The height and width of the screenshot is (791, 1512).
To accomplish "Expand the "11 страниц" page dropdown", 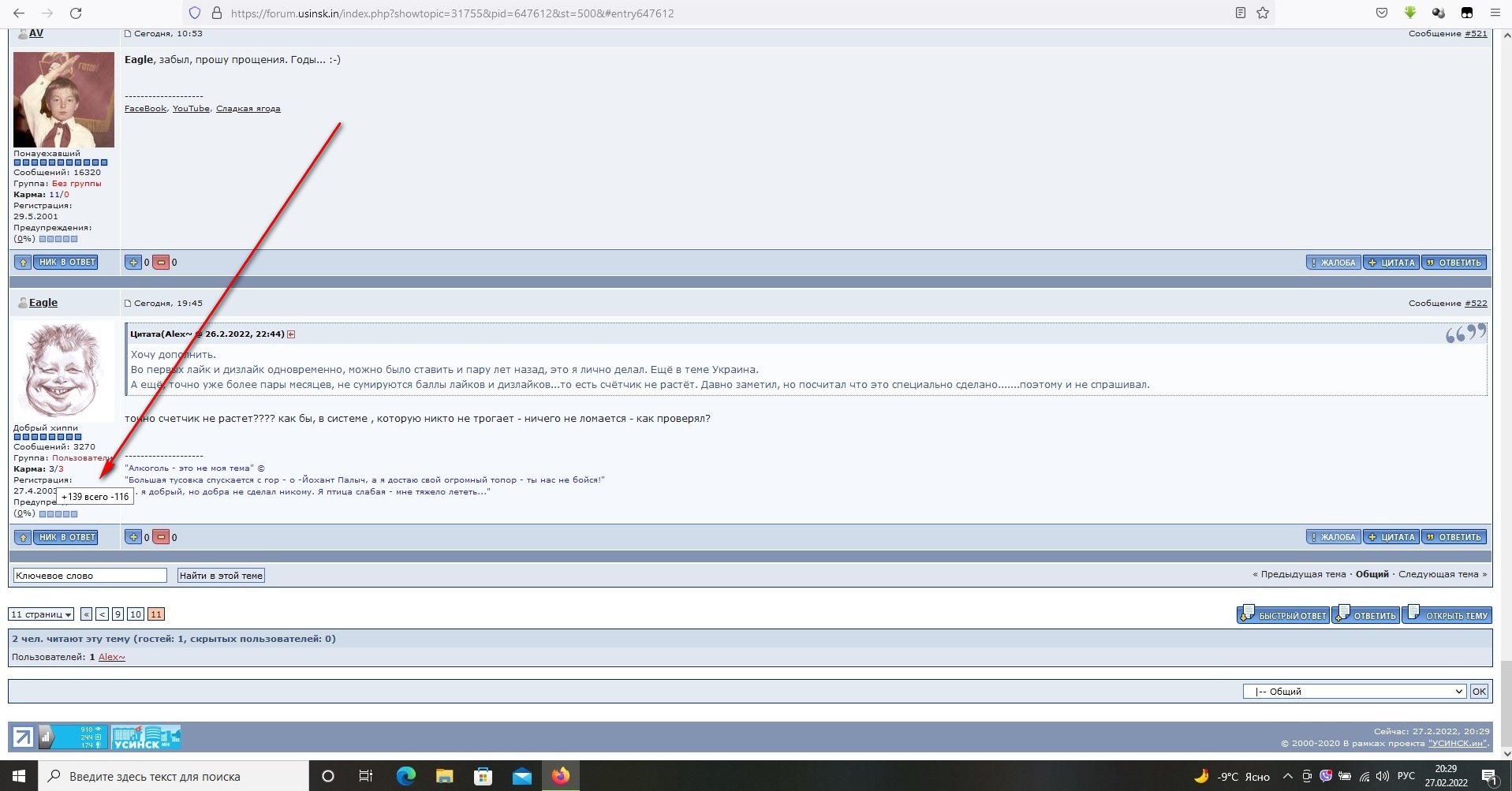I will pyautogui.click(x=41, y=614).
